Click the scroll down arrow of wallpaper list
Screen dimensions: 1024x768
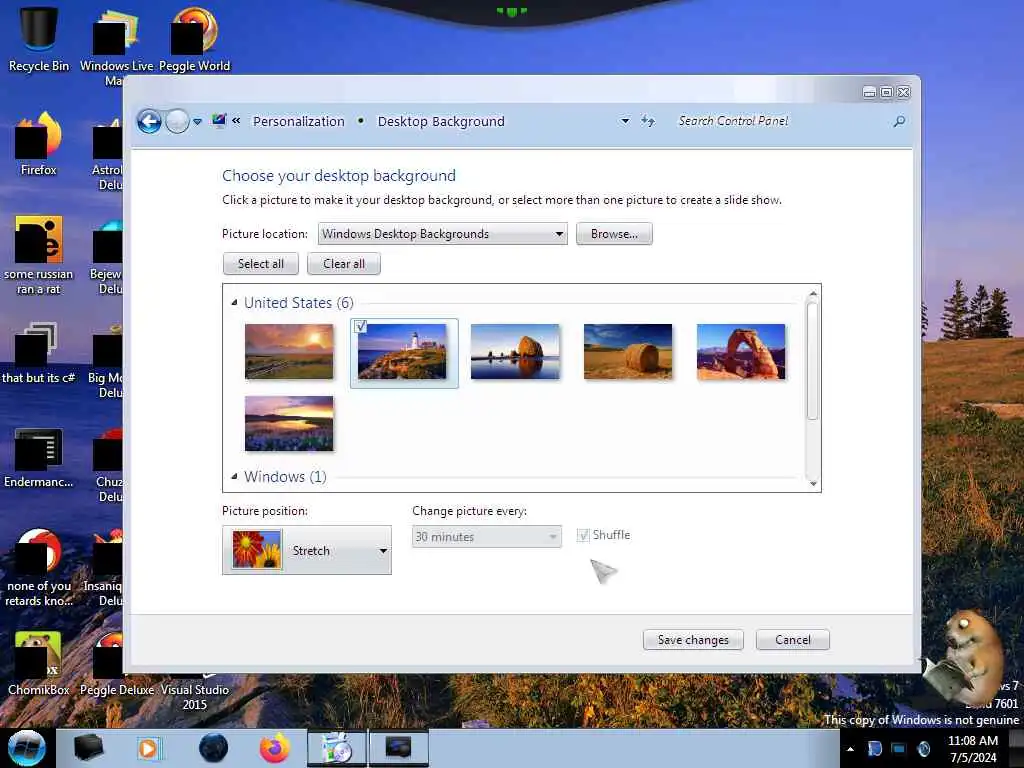[812, 483]
